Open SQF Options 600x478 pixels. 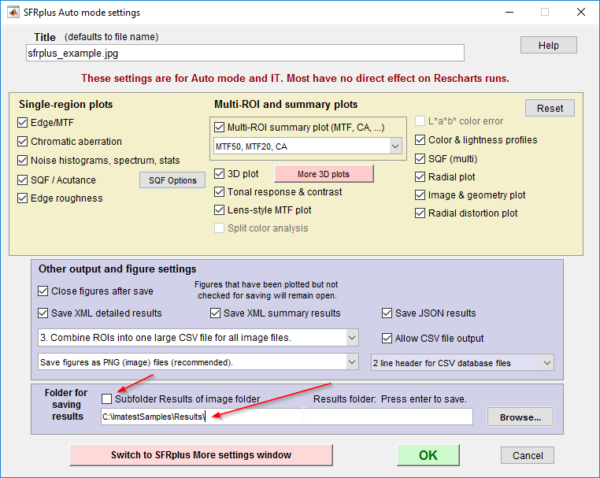tap(166, 180)
